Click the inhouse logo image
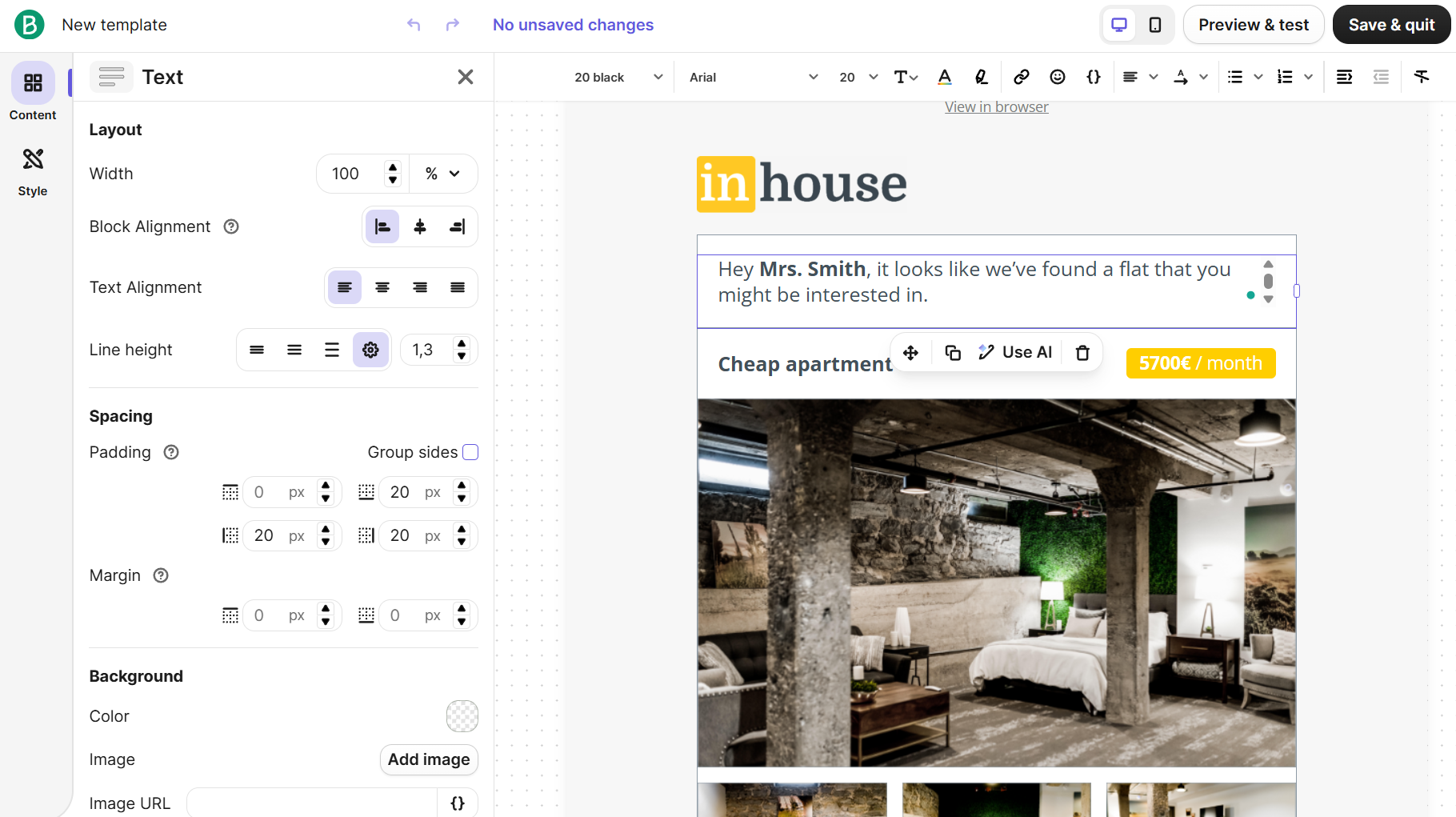 [802, 184]
